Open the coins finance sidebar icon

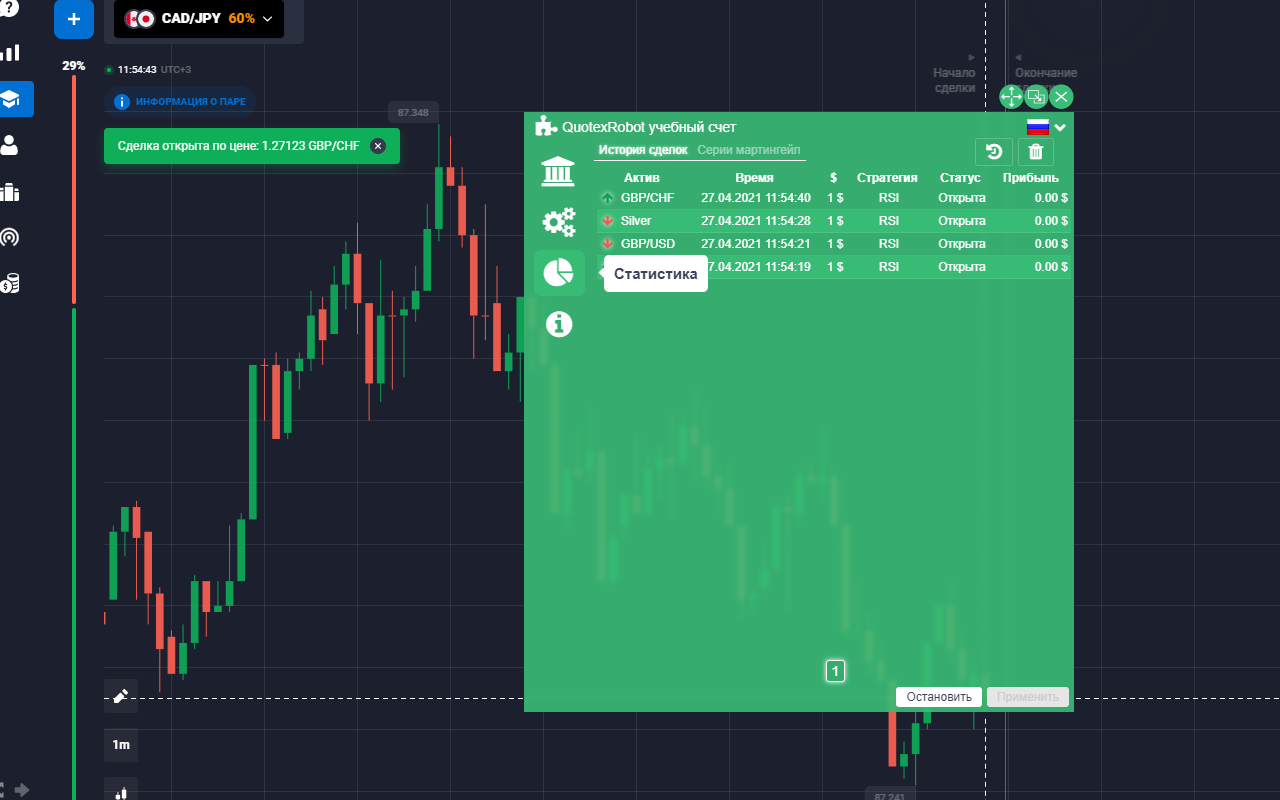click(10, 284)
